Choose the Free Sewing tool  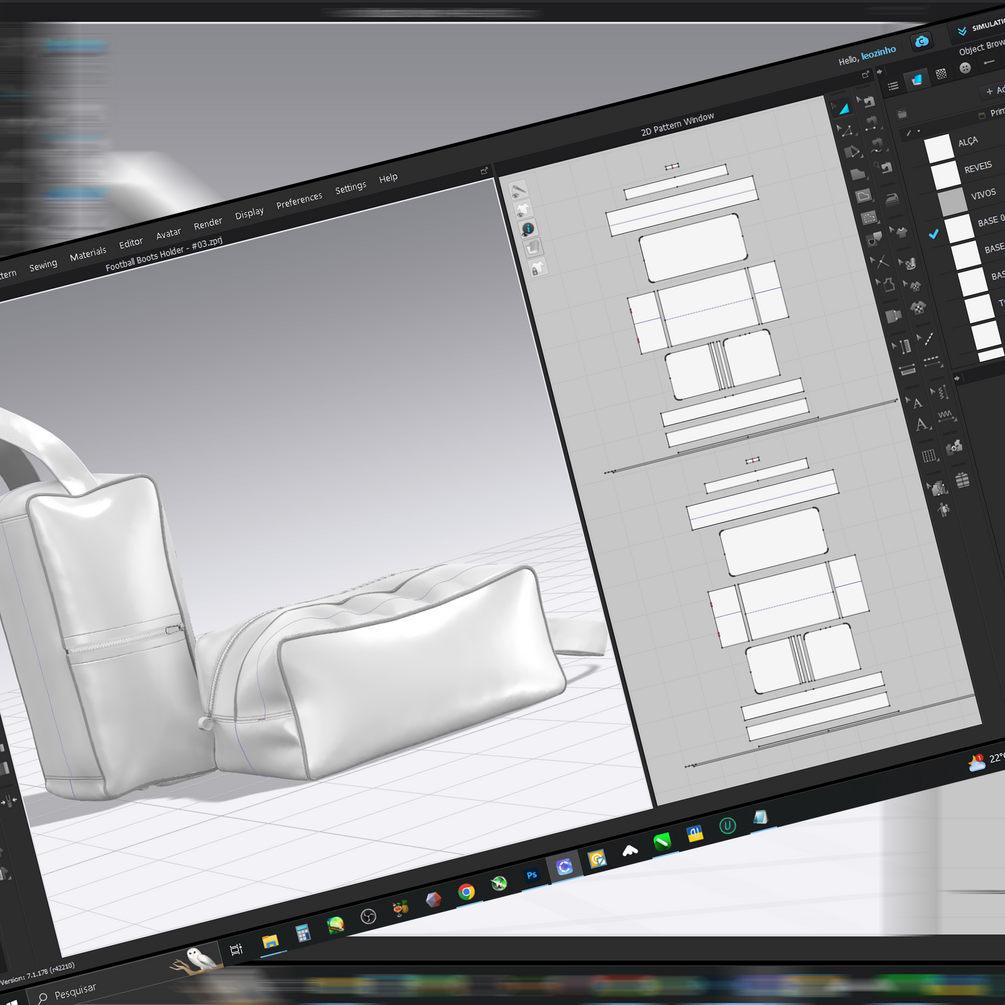(878, 145)
